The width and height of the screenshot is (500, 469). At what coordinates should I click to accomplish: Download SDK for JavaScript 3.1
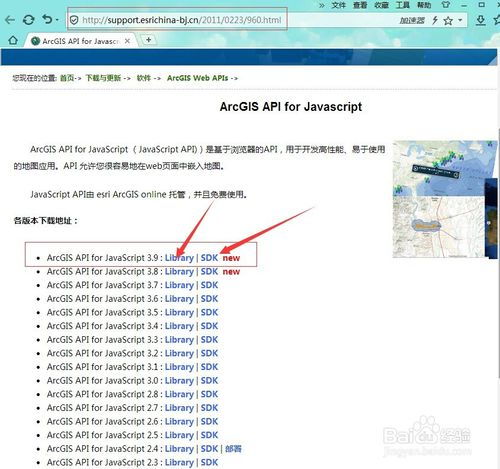[x=209, y=367]
